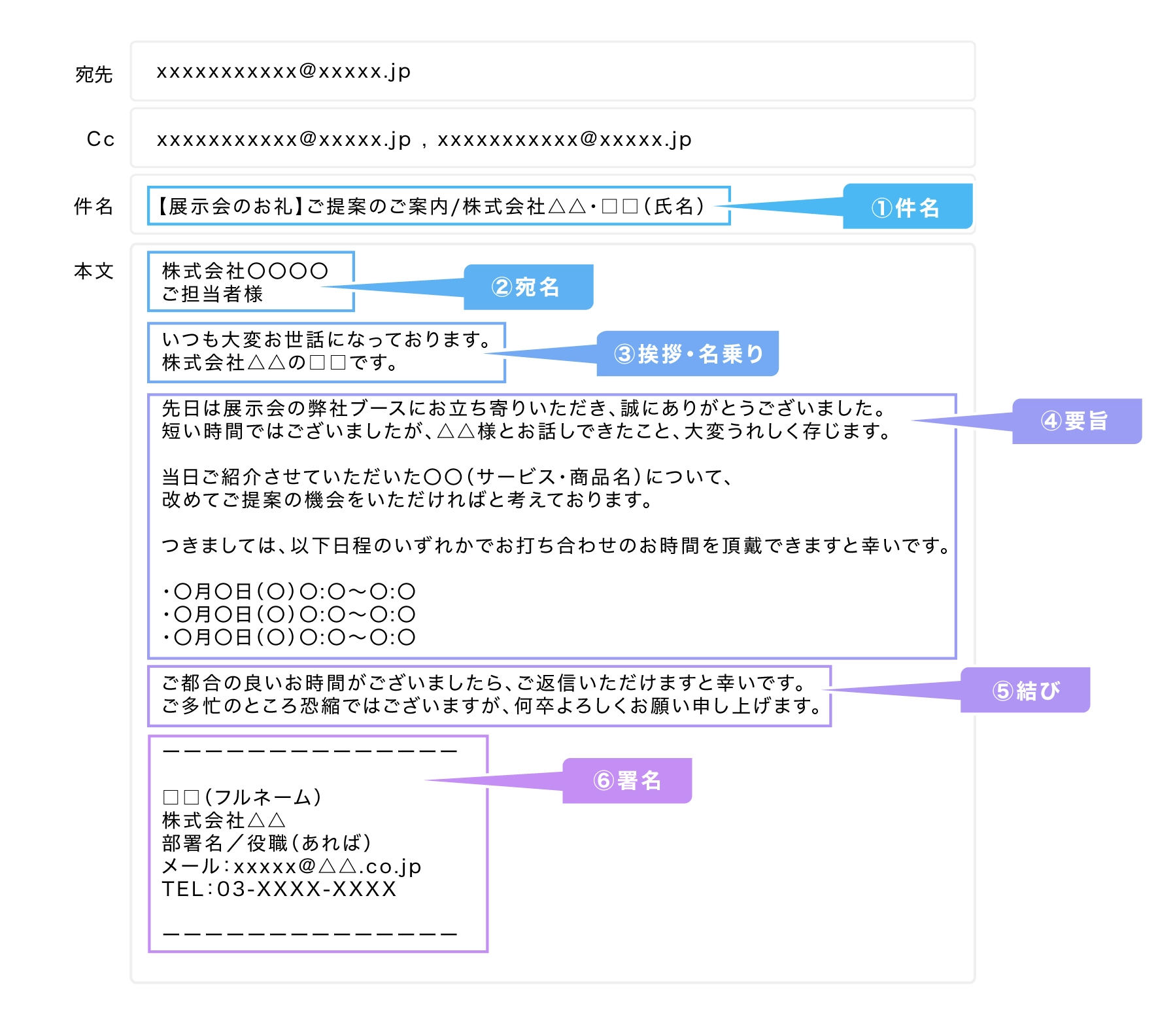Click the closing sentence beginning ご都合の良いお時間
The width and height of the screenshot is (1158, 1036).
(x=484, y=683)
